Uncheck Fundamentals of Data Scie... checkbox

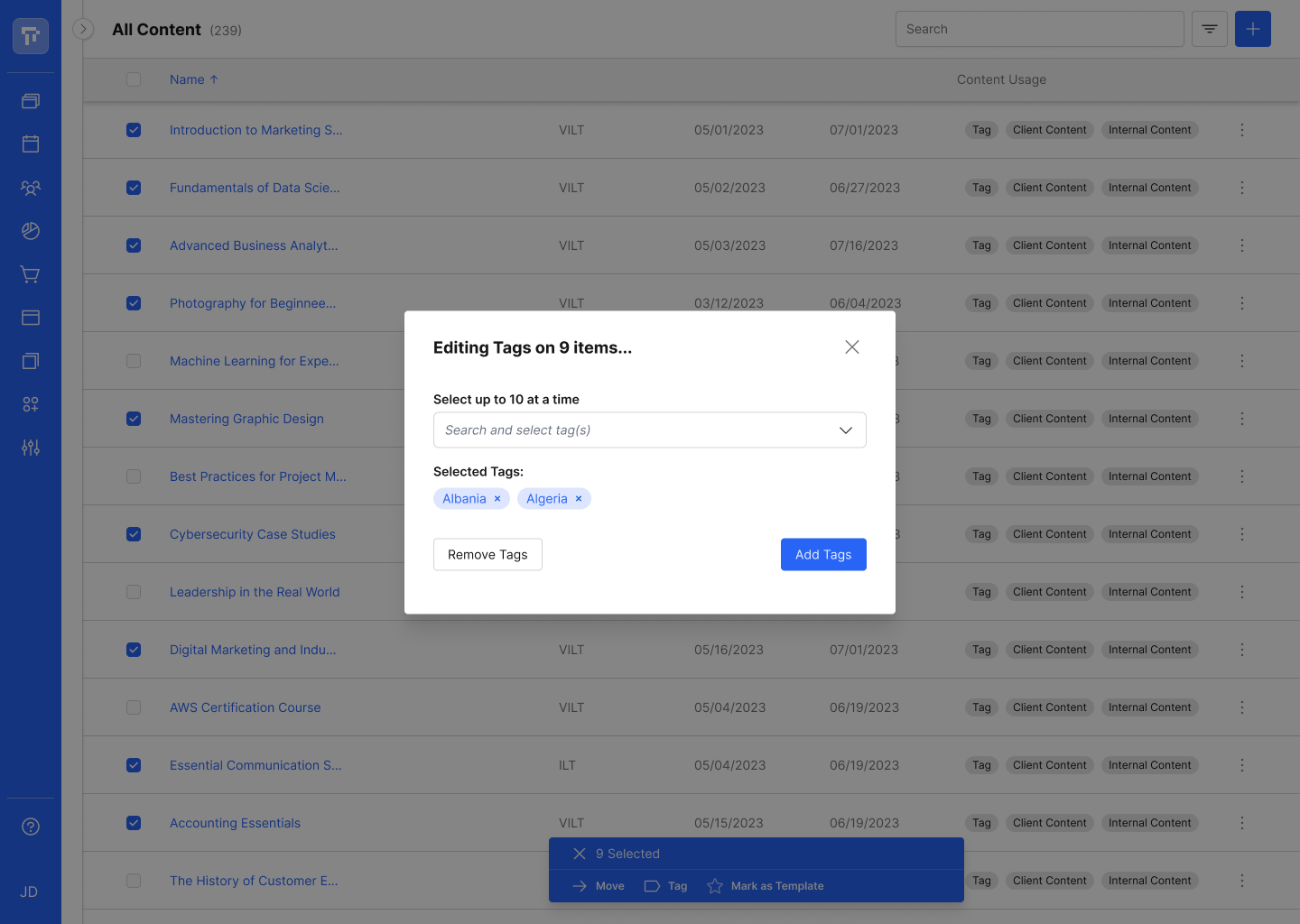pos(134,188)
